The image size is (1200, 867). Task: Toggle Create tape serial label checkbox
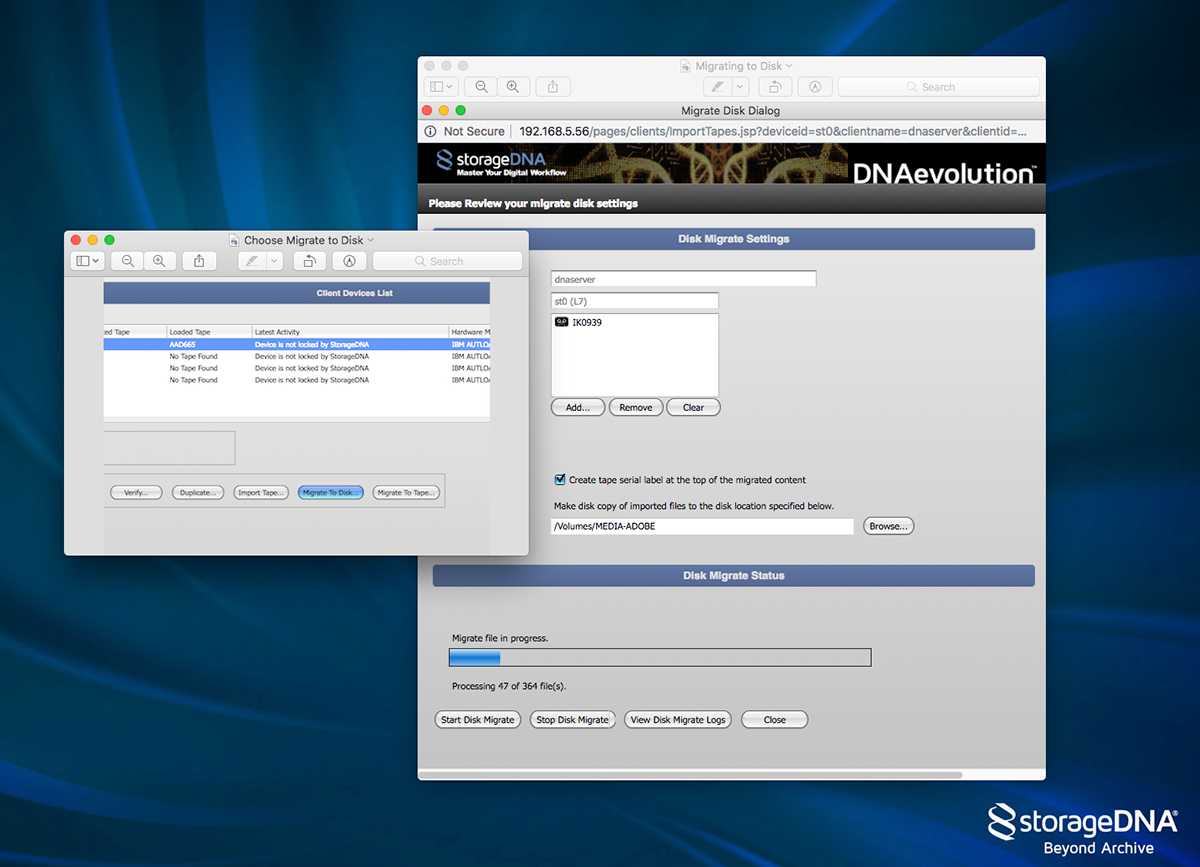560,480
